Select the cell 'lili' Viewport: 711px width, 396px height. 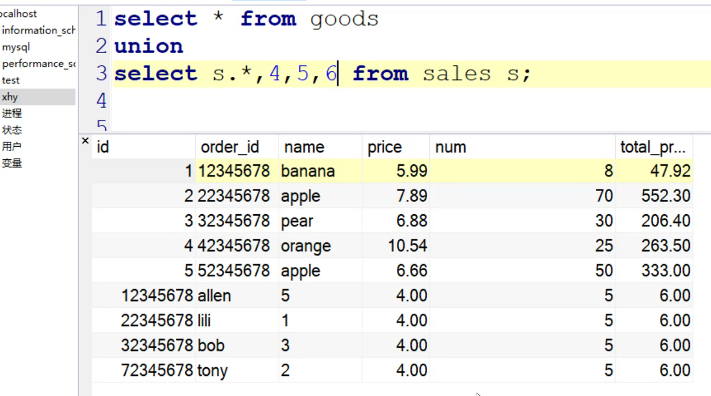[237, 321]
